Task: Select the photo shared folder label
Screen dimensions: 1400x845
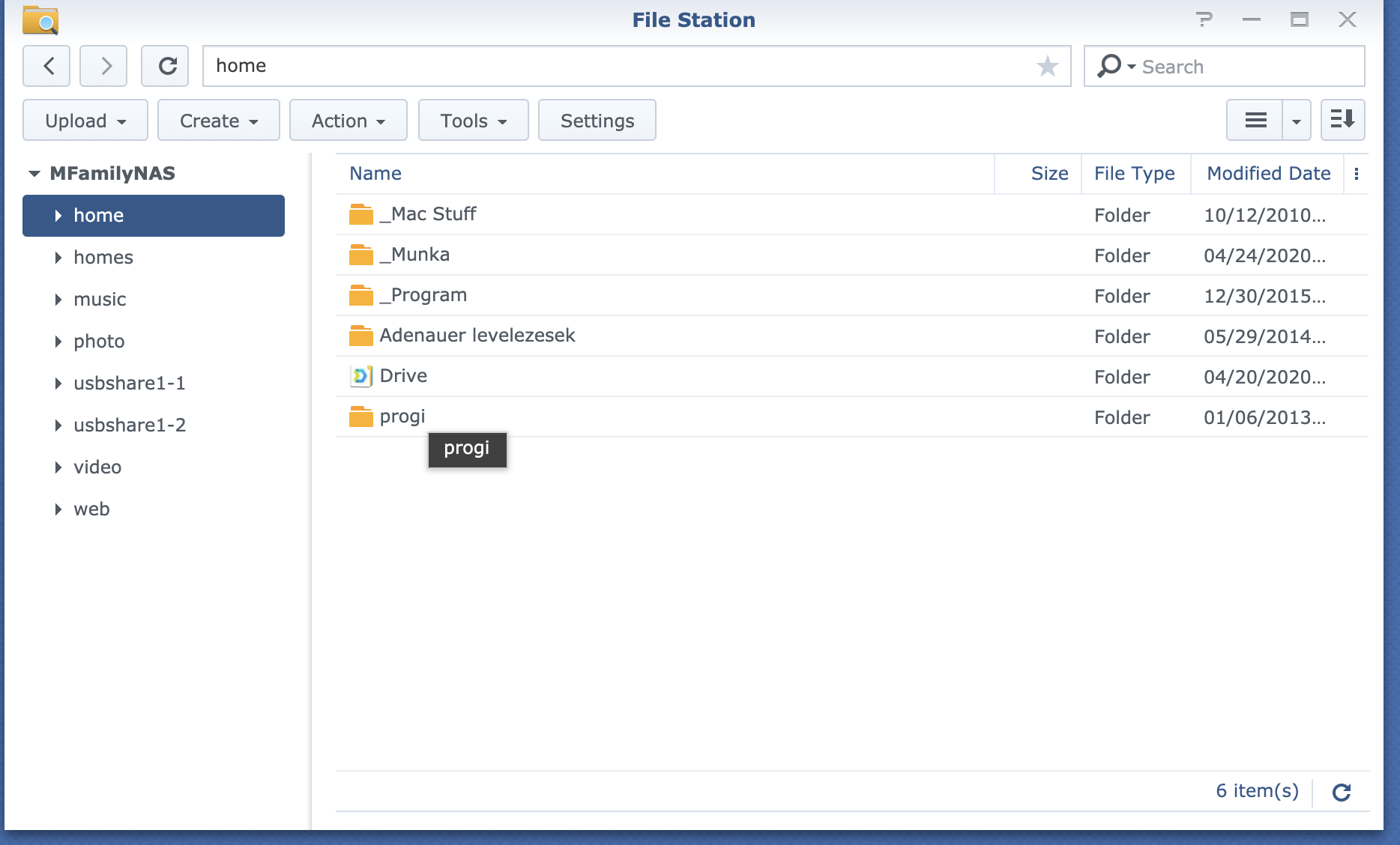Action: coord(99,342)
